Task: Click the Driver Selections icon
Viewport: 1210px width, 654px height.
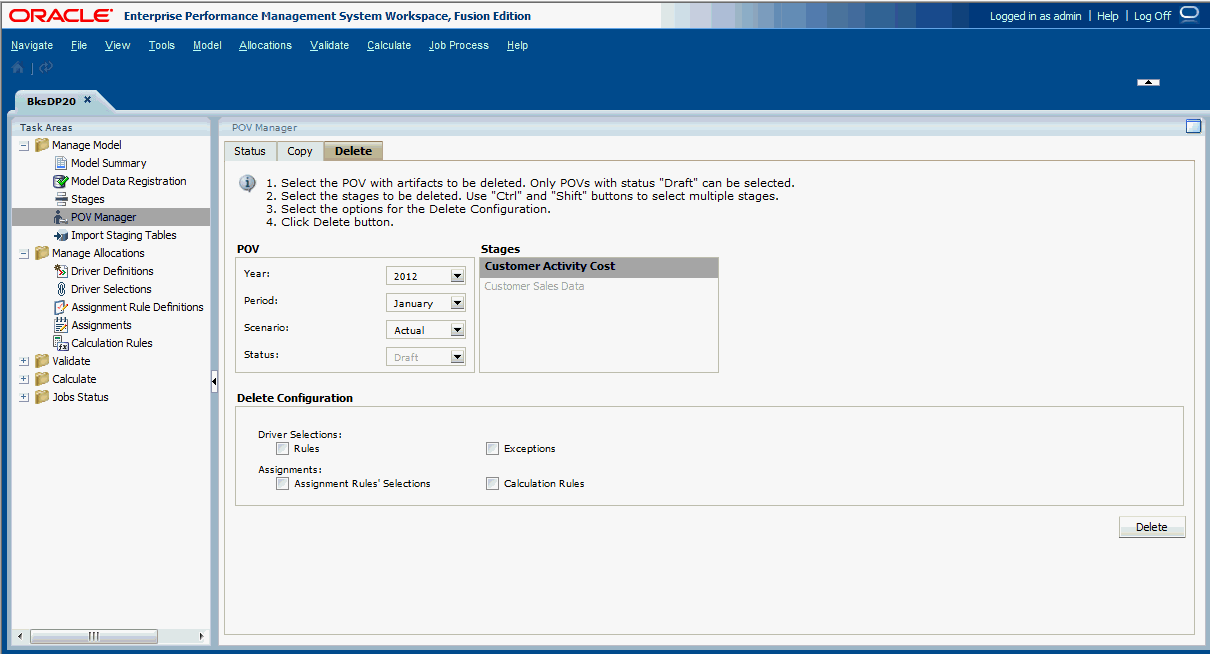Action: coord(61,289)
